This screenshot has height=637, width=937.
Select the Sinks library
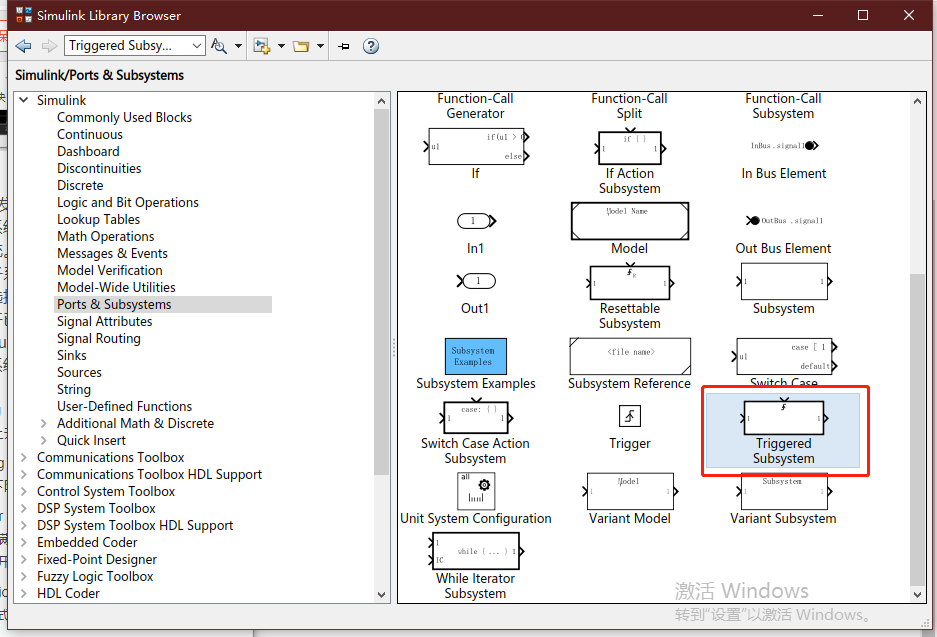tap(72, 356)
